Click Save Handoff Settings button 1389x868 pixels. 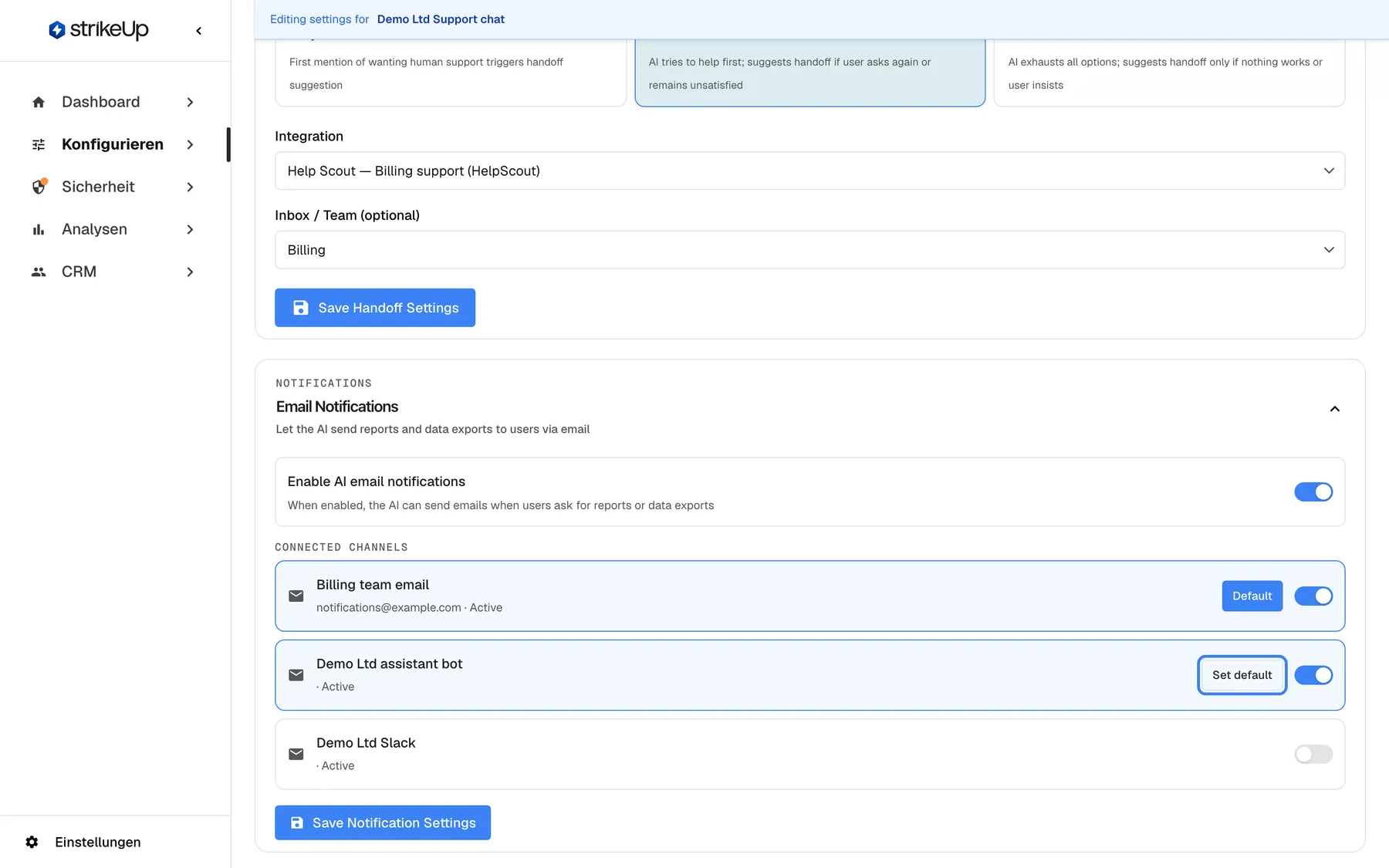[x=375, y=308]
